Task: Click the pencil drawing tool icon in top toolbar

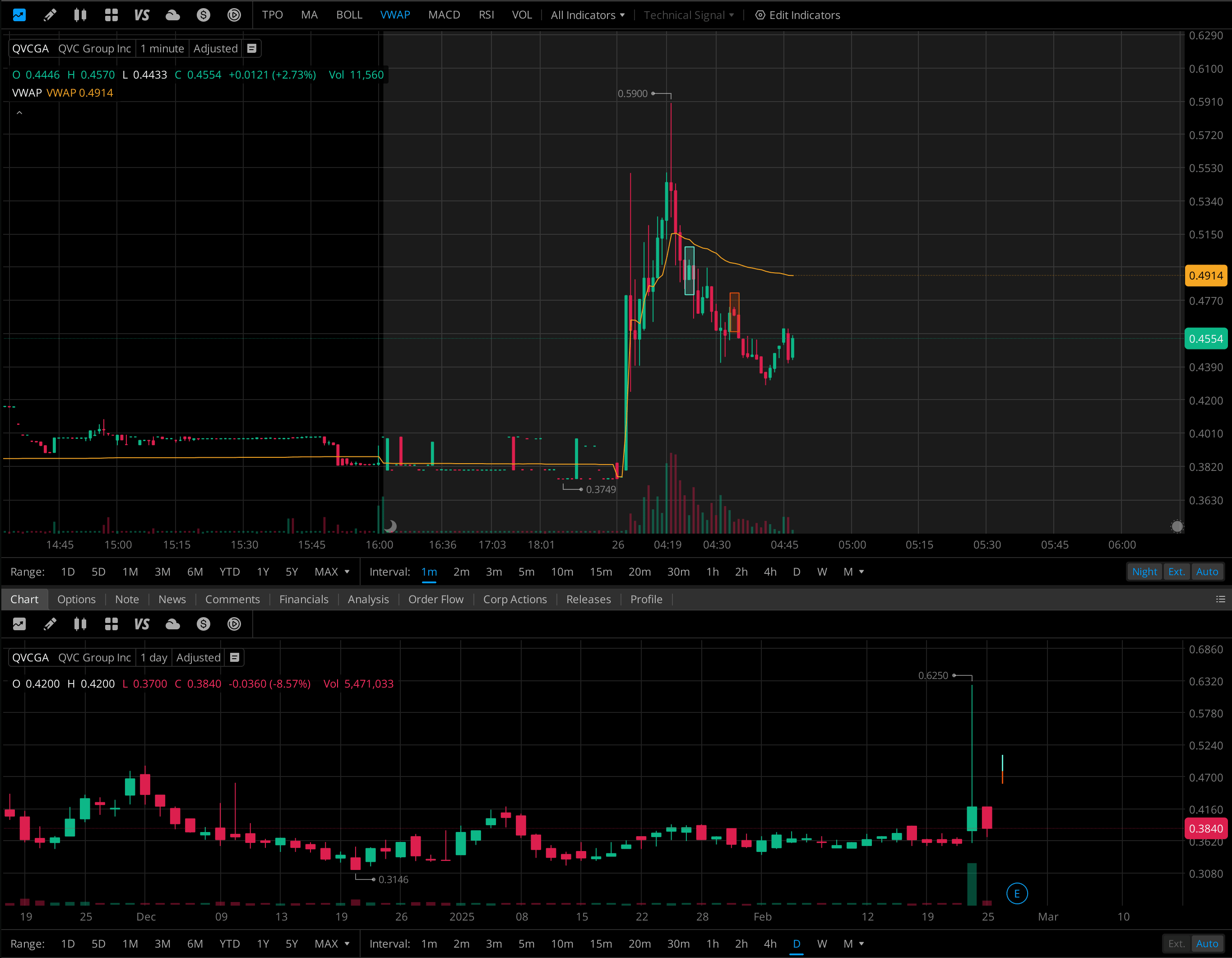Action: coord(50,15)
